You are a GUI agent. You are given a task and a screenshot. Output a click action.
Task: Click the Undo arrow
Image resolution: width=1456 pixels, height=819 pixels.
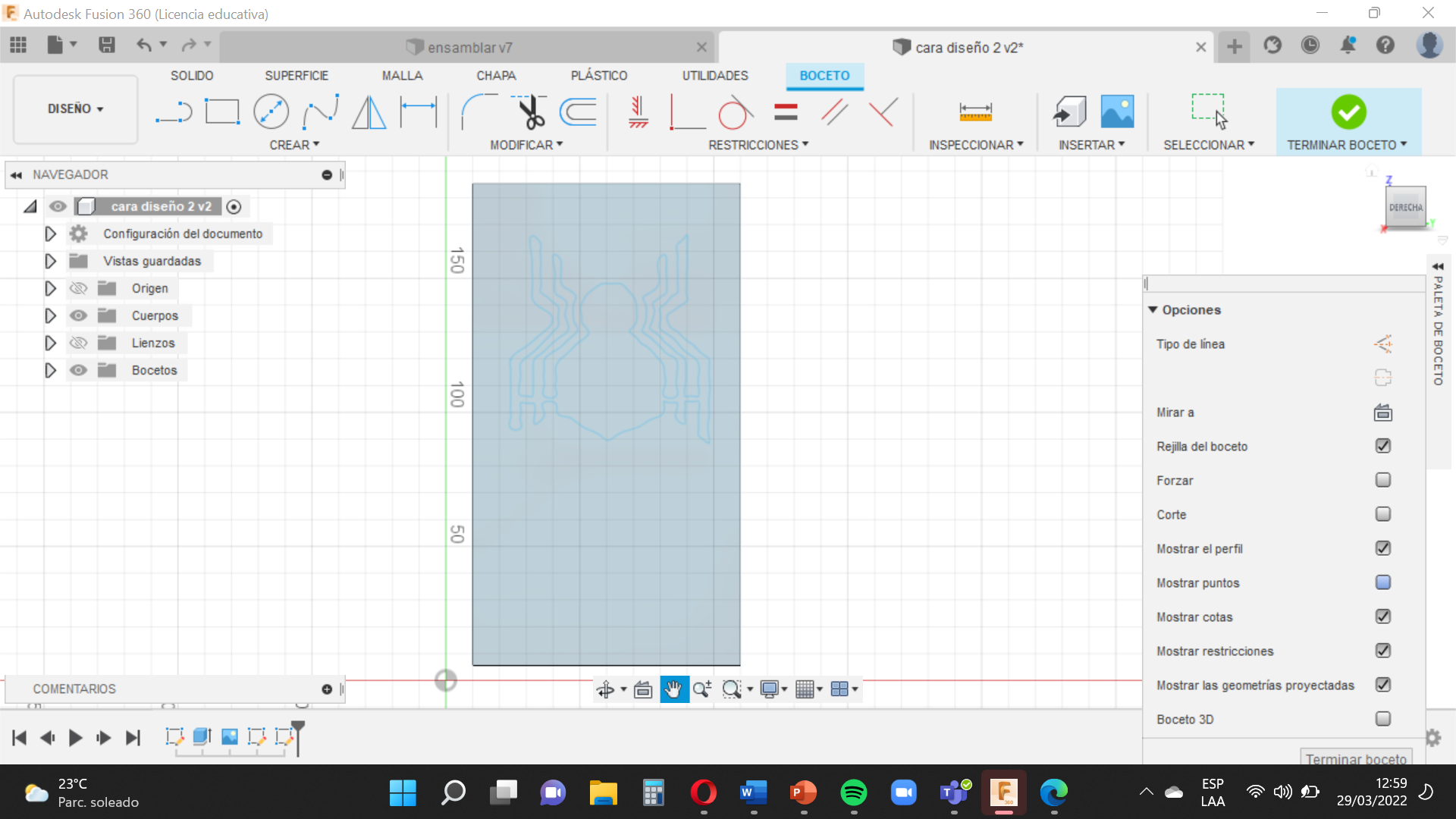click(x=143, y=45)
